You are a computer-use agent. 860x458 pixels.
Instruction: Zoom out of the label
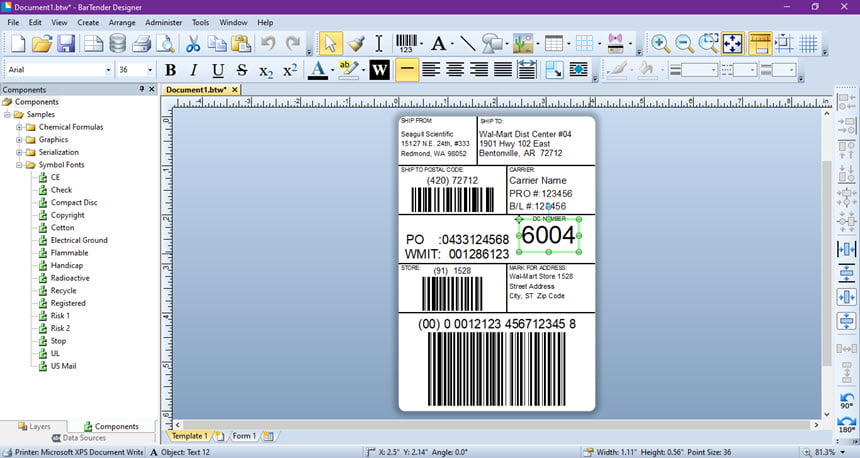pos(684,43)
